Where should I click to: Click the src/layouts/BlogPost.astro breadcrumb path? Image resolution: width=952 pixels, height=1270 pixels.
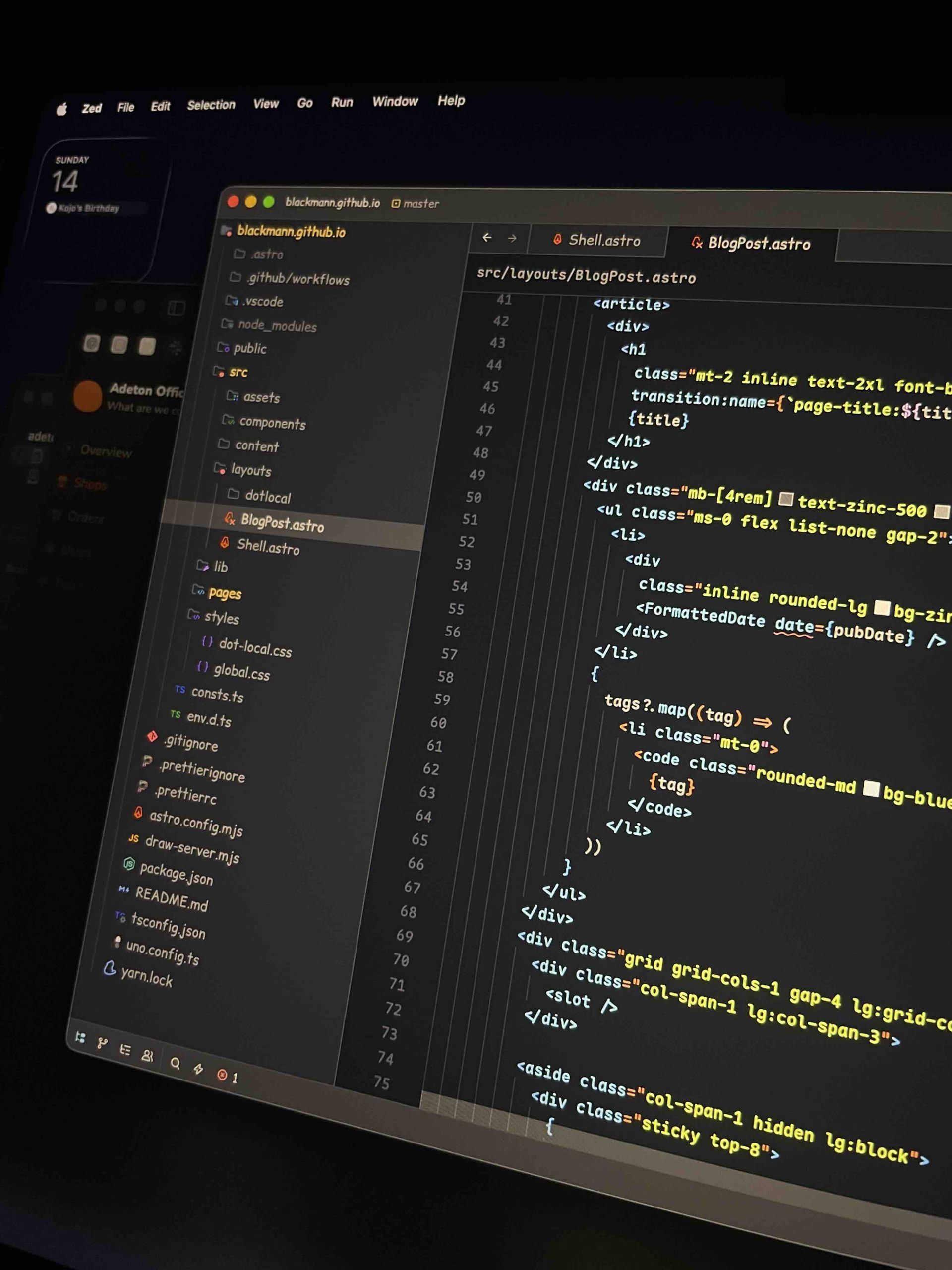[586, 276]
